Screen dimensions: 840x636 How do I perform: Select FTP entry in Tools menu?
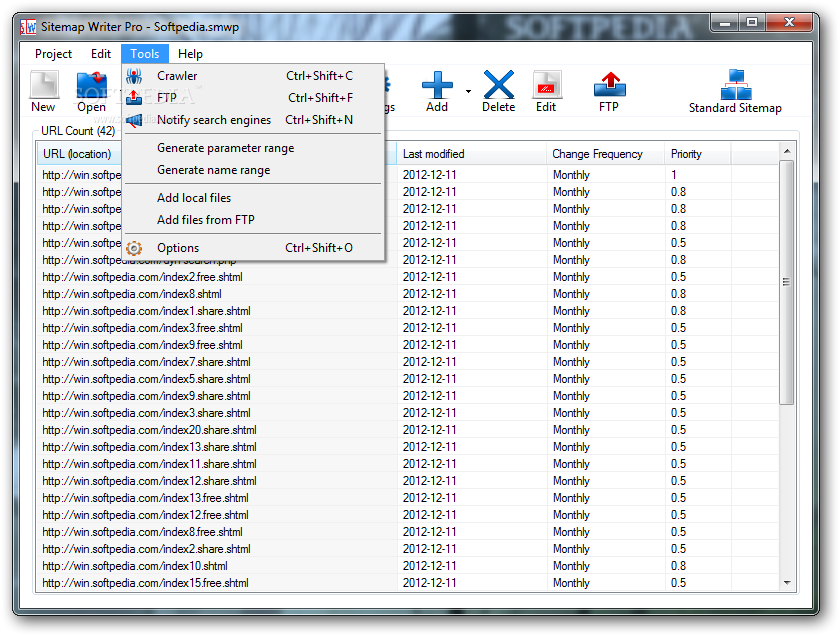coord(253,98)
